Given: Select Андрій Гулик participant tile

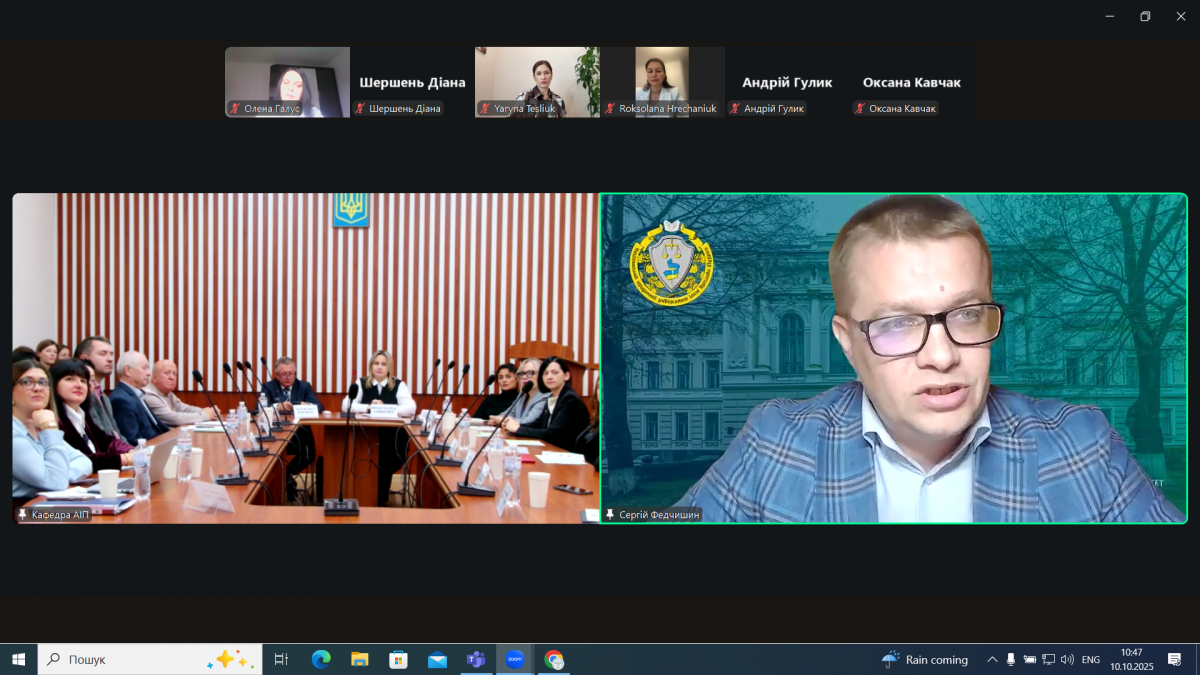Looking at the screenshot, I should pos(787,83).
